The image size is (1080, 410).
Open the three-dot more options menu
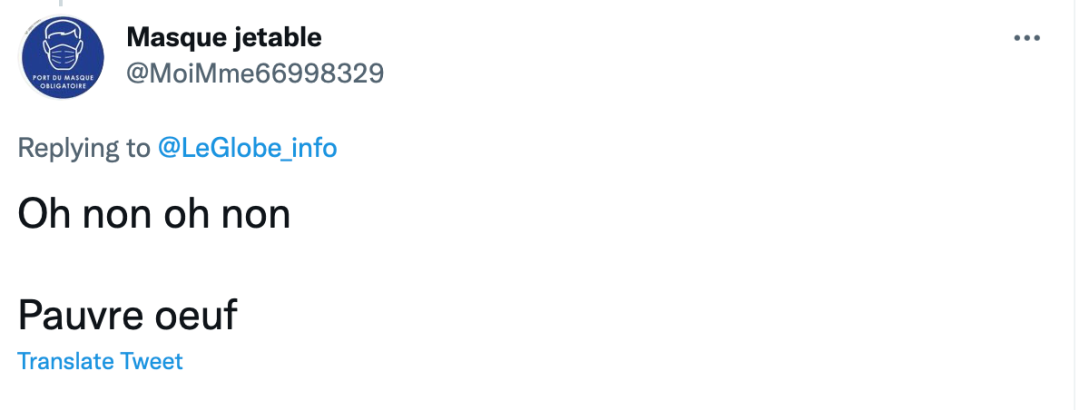[1027, 38]
